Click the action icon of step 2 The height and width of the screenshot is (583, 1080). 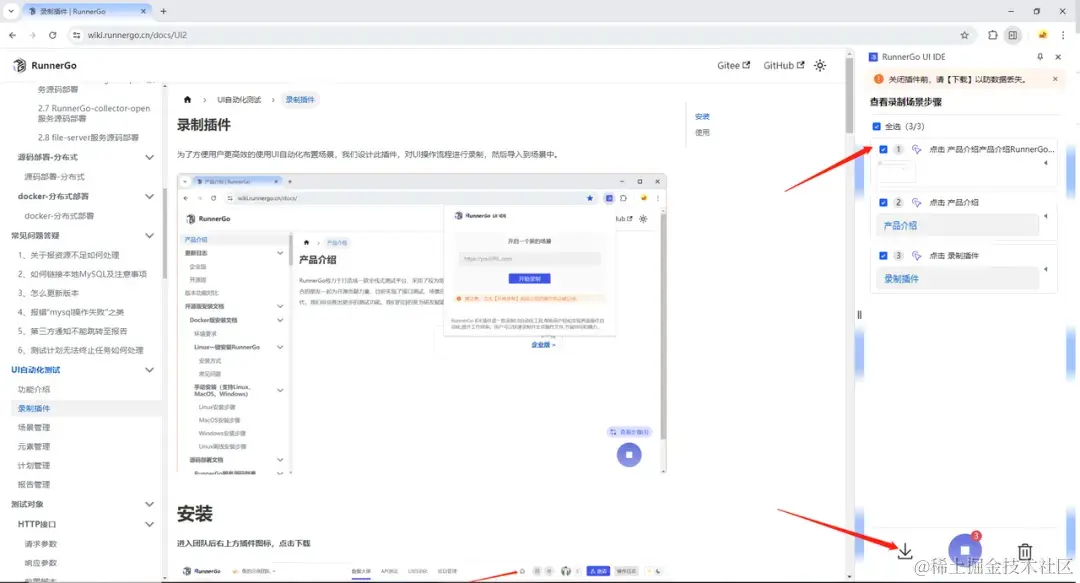[917, 203]
